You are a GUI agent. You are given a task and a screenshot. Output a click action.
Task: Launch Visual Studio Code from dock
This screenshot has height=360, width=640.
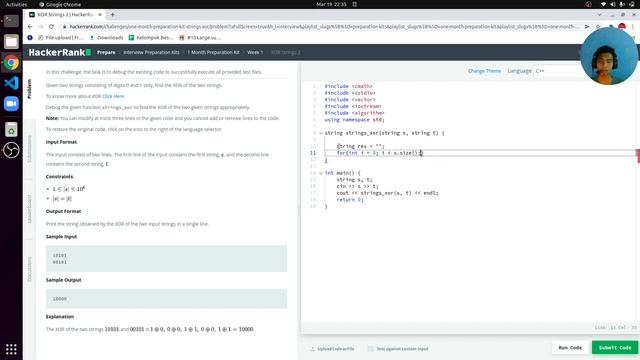pyautogui.click(x=11, y=83)
